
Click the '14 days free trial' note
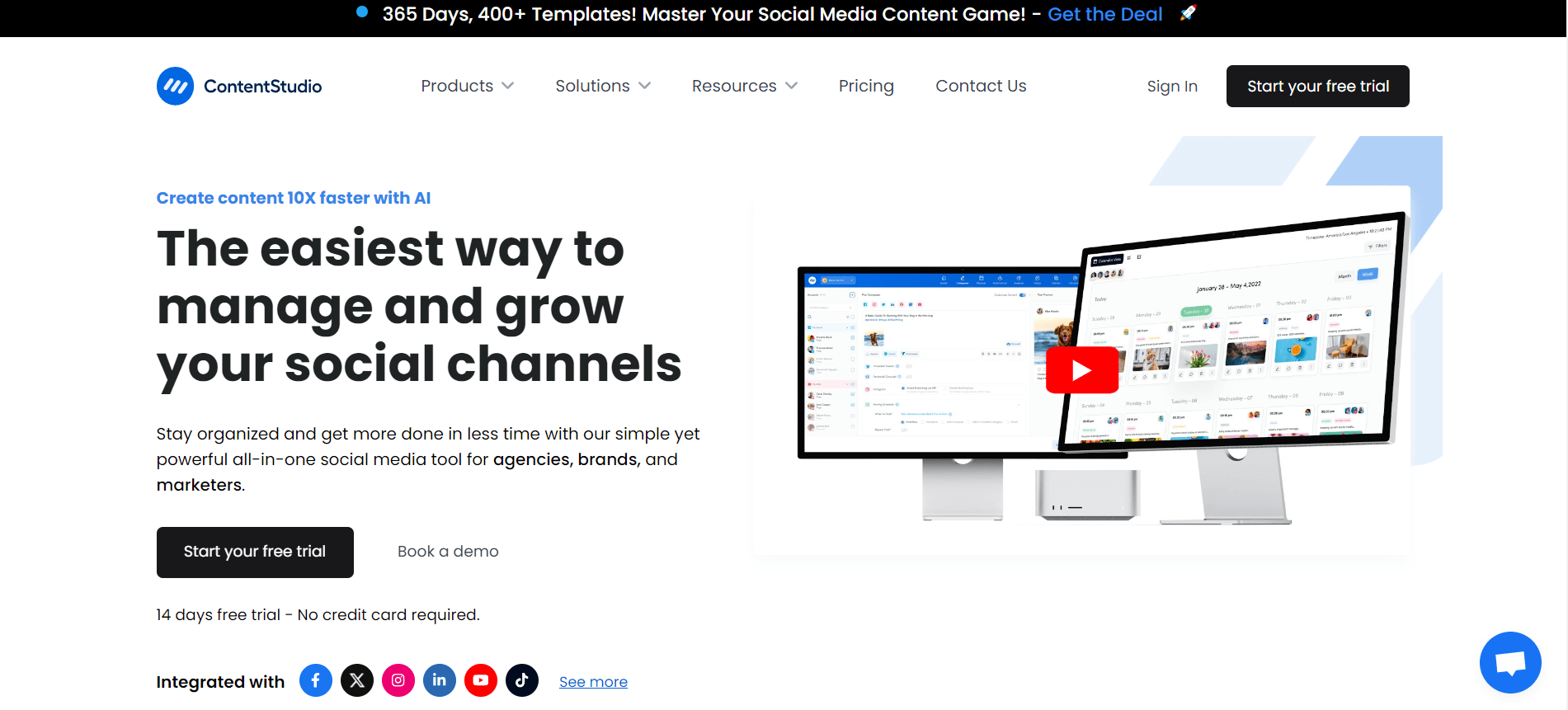pos(318,614)
